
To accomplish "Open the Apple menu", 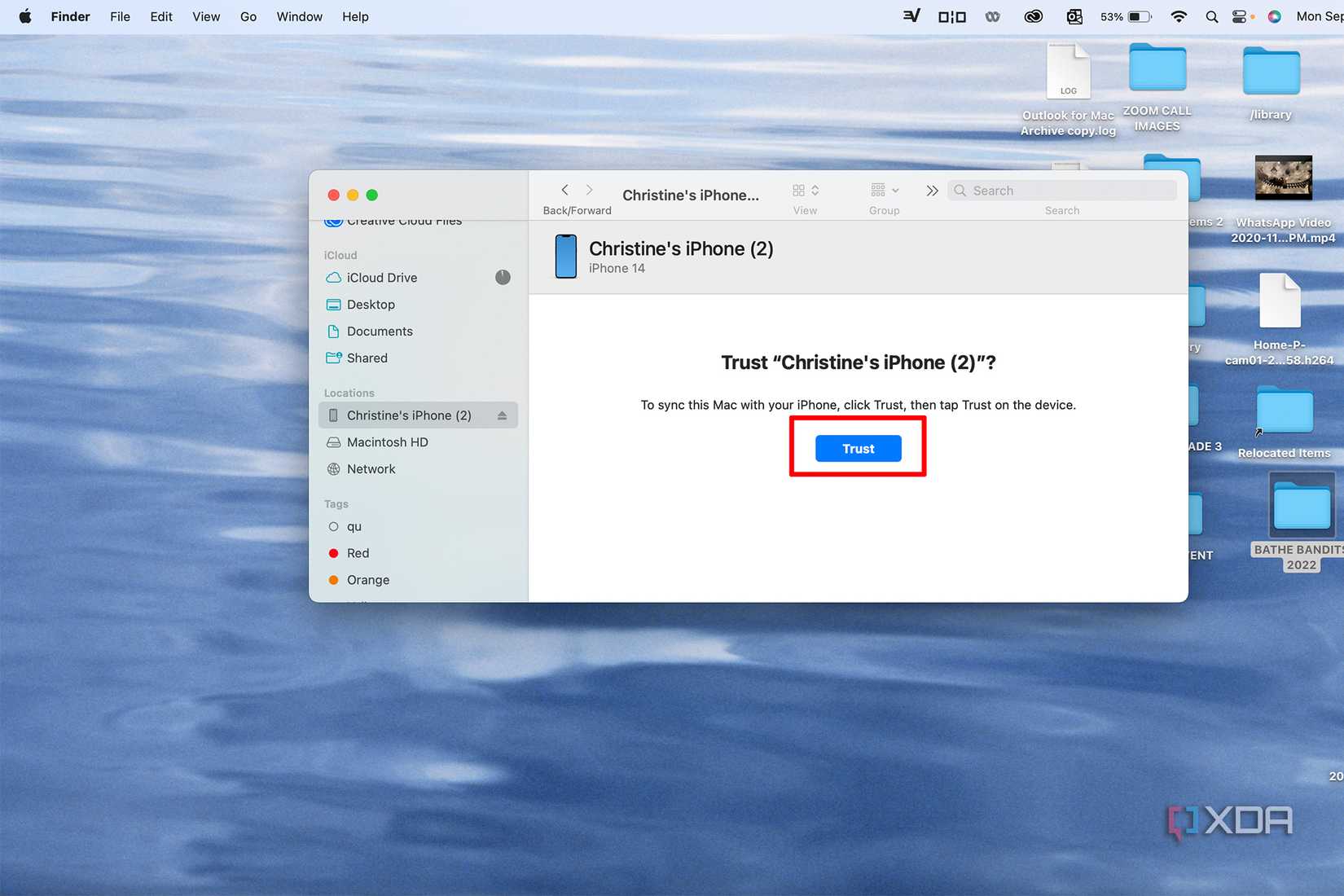I will coord(25,16).
